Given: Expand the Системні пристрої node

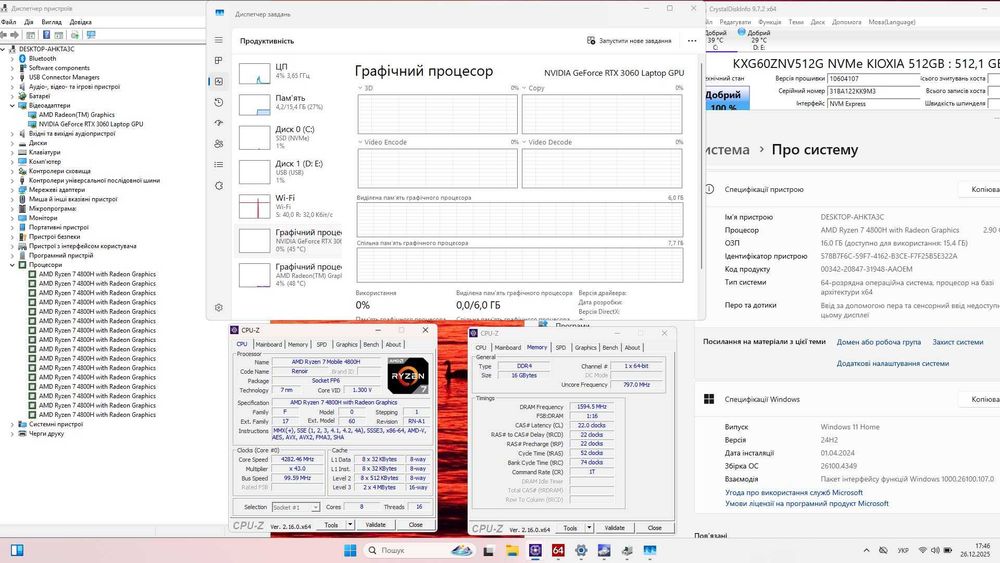Looking at the screenshot, I should 12,425.
